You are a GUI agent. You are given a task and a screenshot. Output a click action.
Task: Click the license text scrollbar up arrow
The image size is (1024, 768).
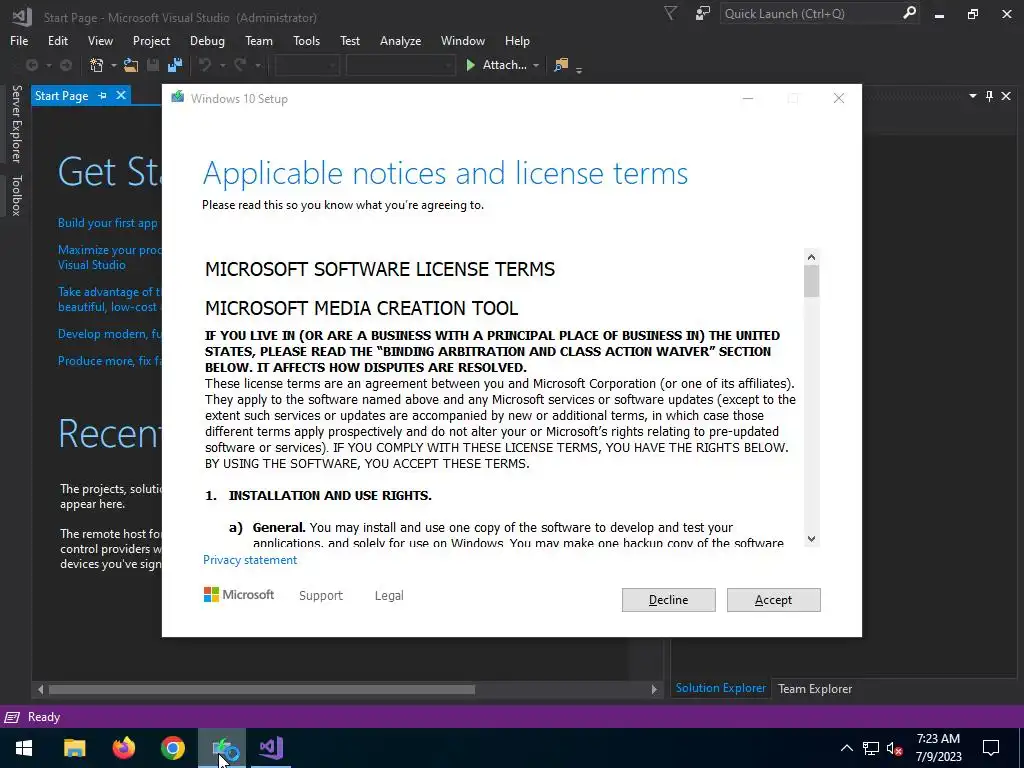(x=811, y=257)
